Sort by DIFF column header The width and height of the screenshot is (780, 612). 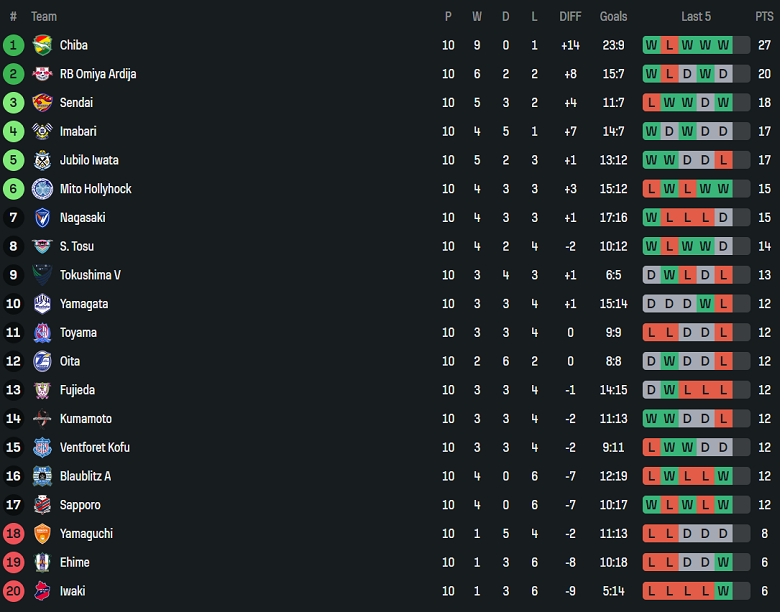[570, 16]
